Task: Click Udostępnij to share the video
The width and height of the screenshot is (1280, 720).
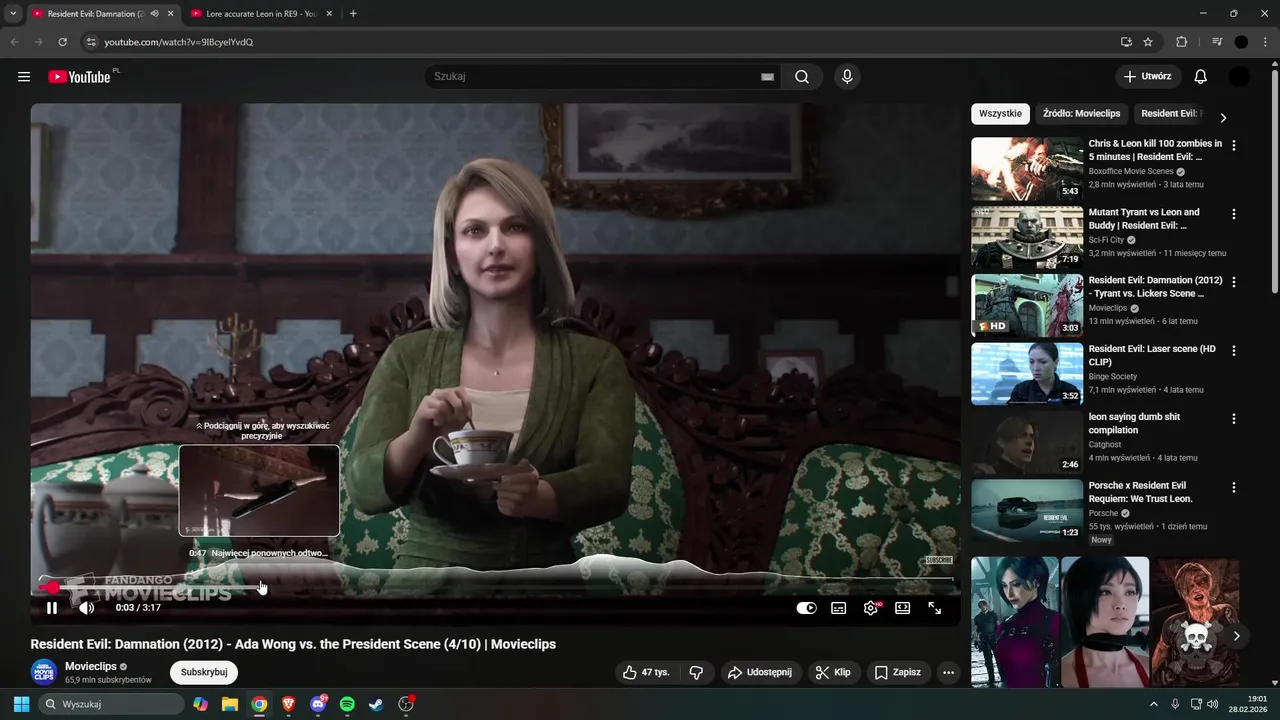Action: (759, 673)
